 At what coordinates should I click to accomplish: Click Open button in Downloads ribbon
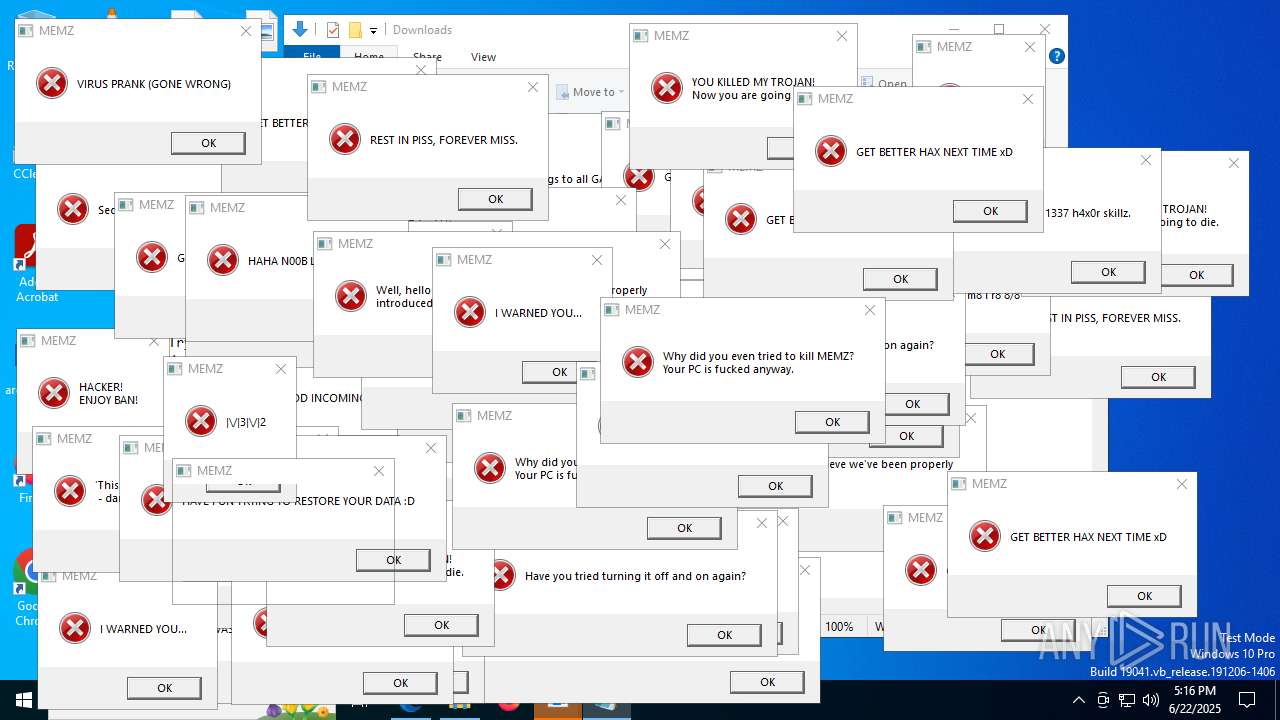pos(884,84)
